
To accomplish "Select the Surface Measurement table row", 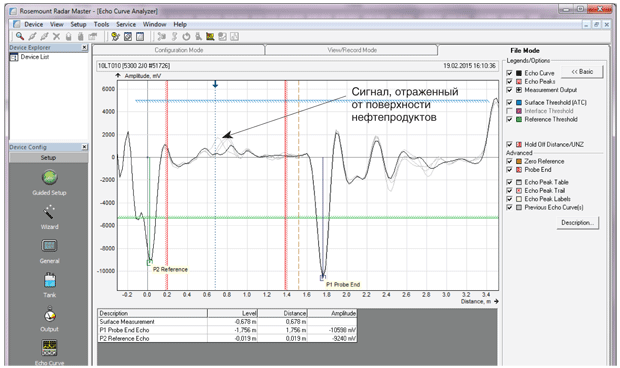I will pos(227,322).
